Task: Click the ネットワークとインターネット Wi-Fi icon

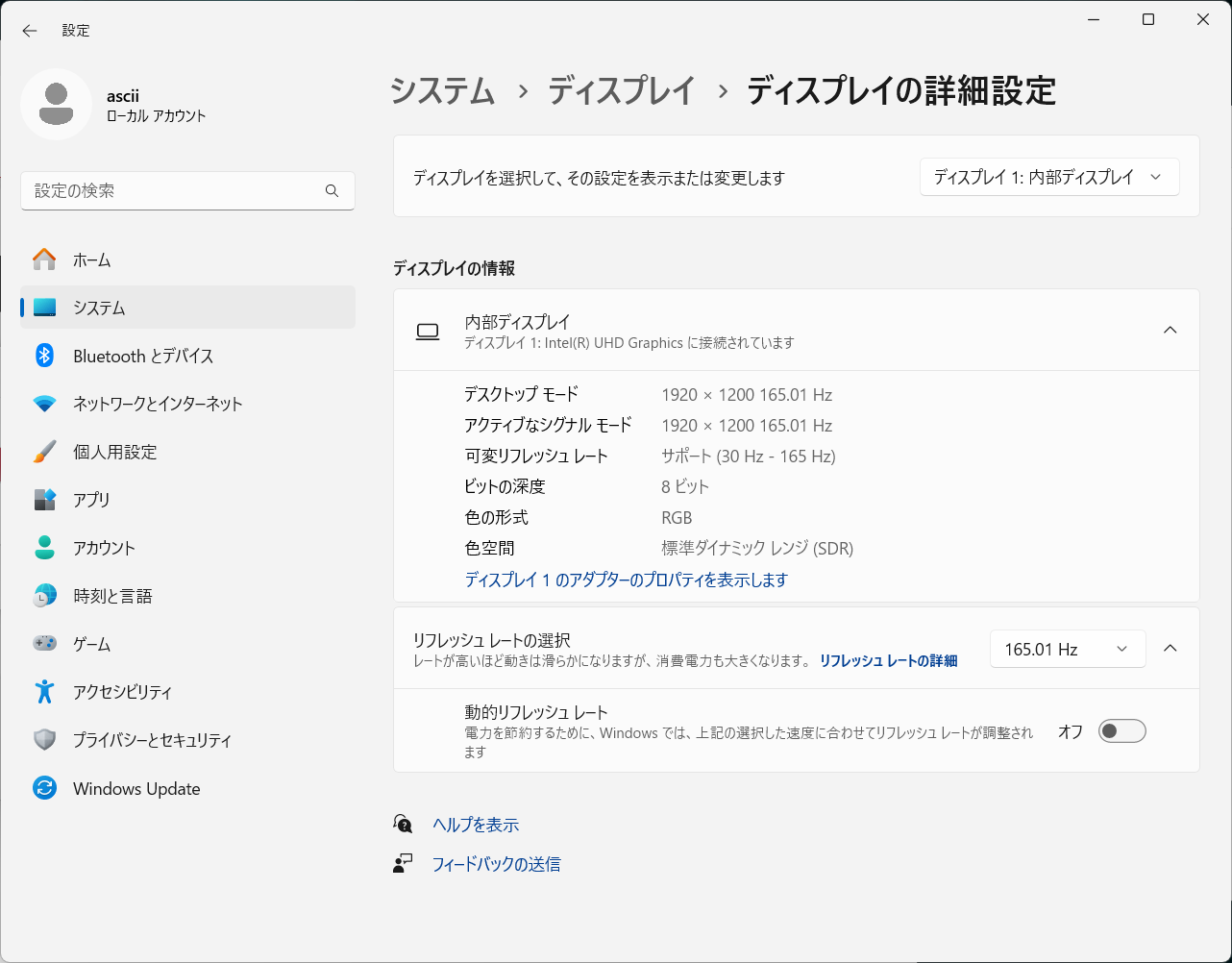Action: click(x=44, y=404)
